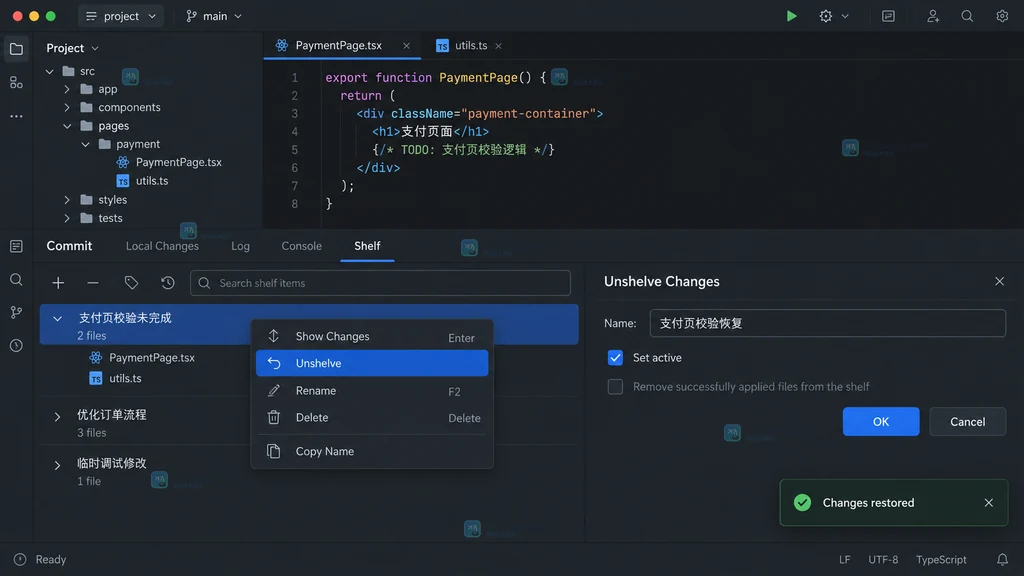Collapse the src folder
Viewport: 1024px width, 576px height.
point(50,71)
